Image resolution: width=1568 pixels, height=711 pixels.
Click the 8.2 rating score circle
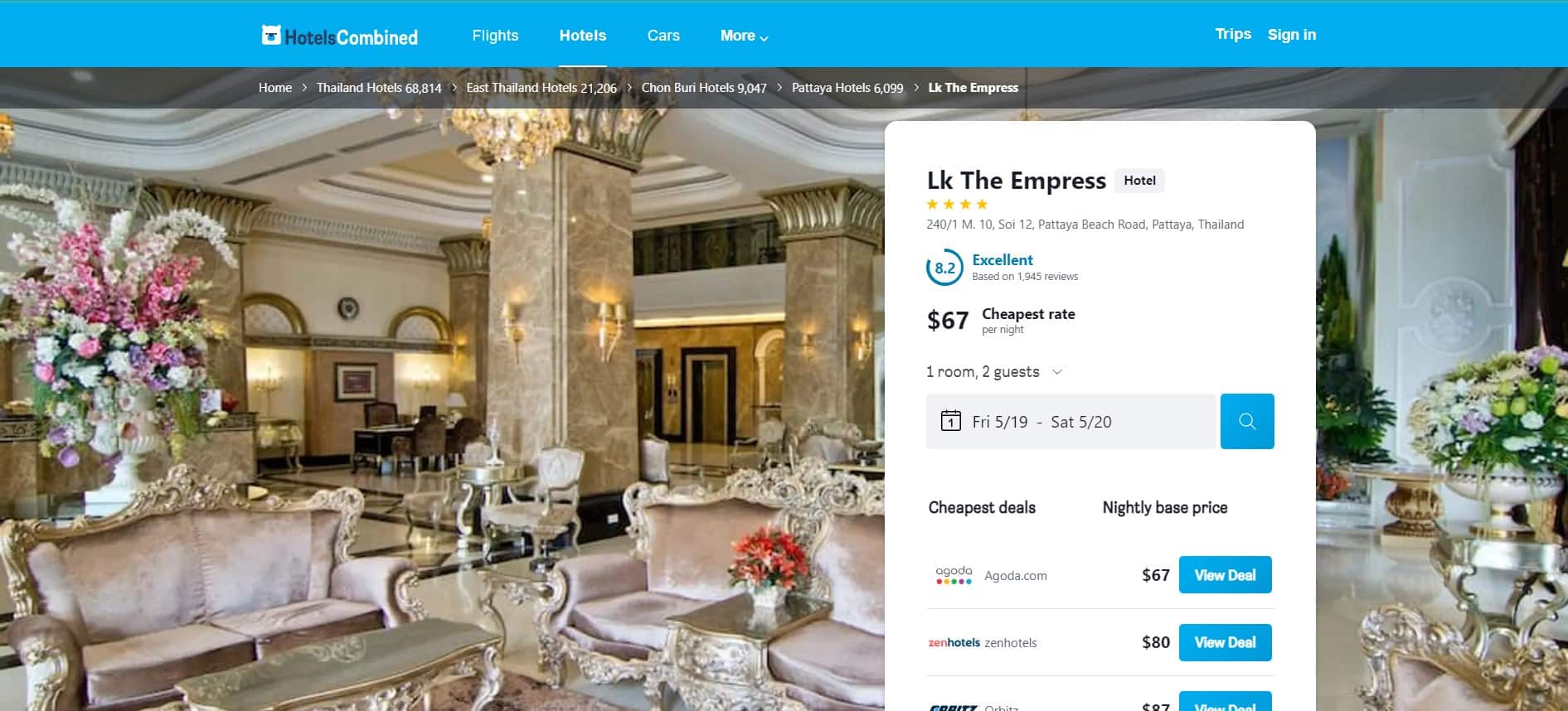coord(944,268)
